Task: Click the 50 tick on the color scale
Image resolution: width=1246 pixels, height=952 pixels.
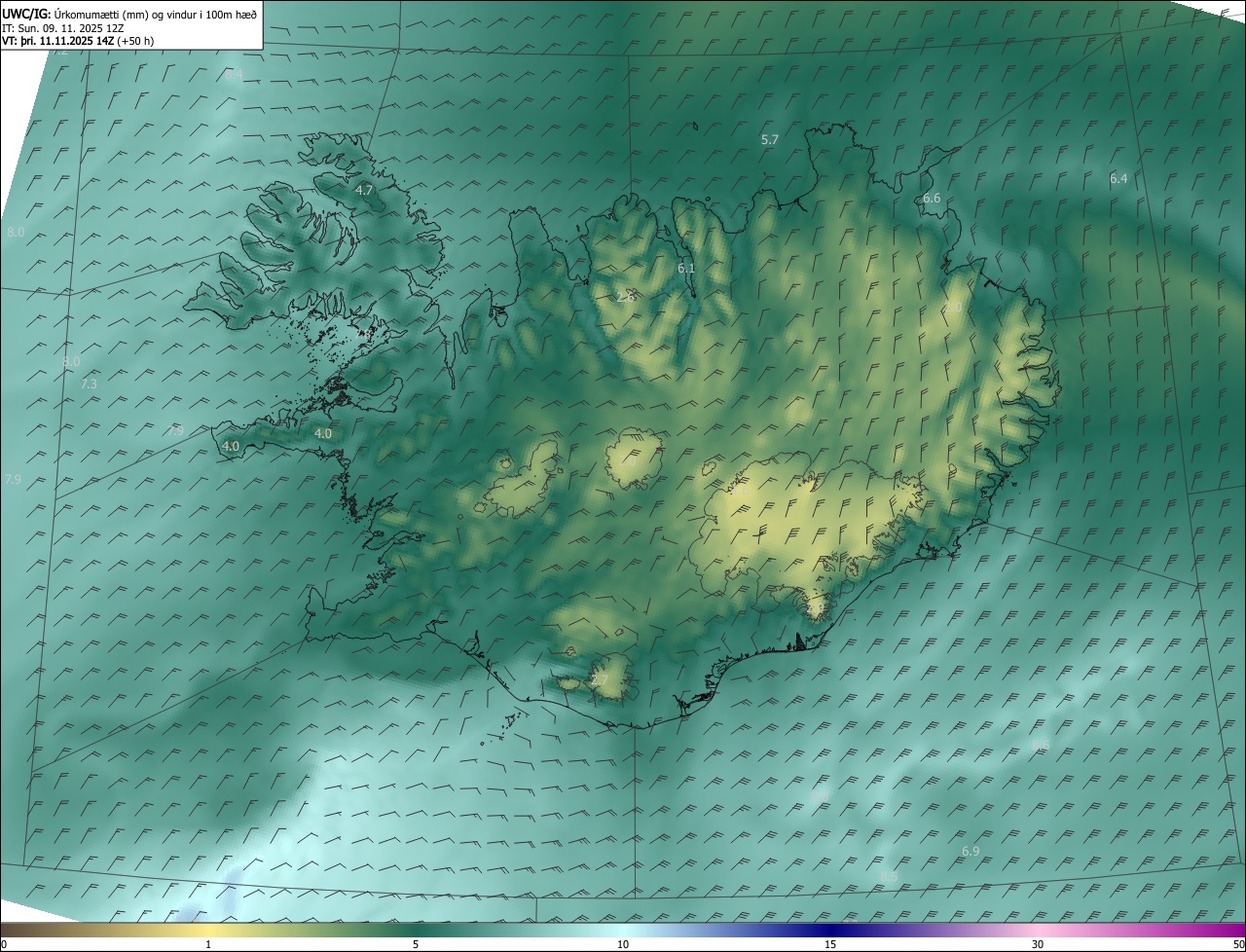Action: pyautogui.click(x=1238, y=945)
